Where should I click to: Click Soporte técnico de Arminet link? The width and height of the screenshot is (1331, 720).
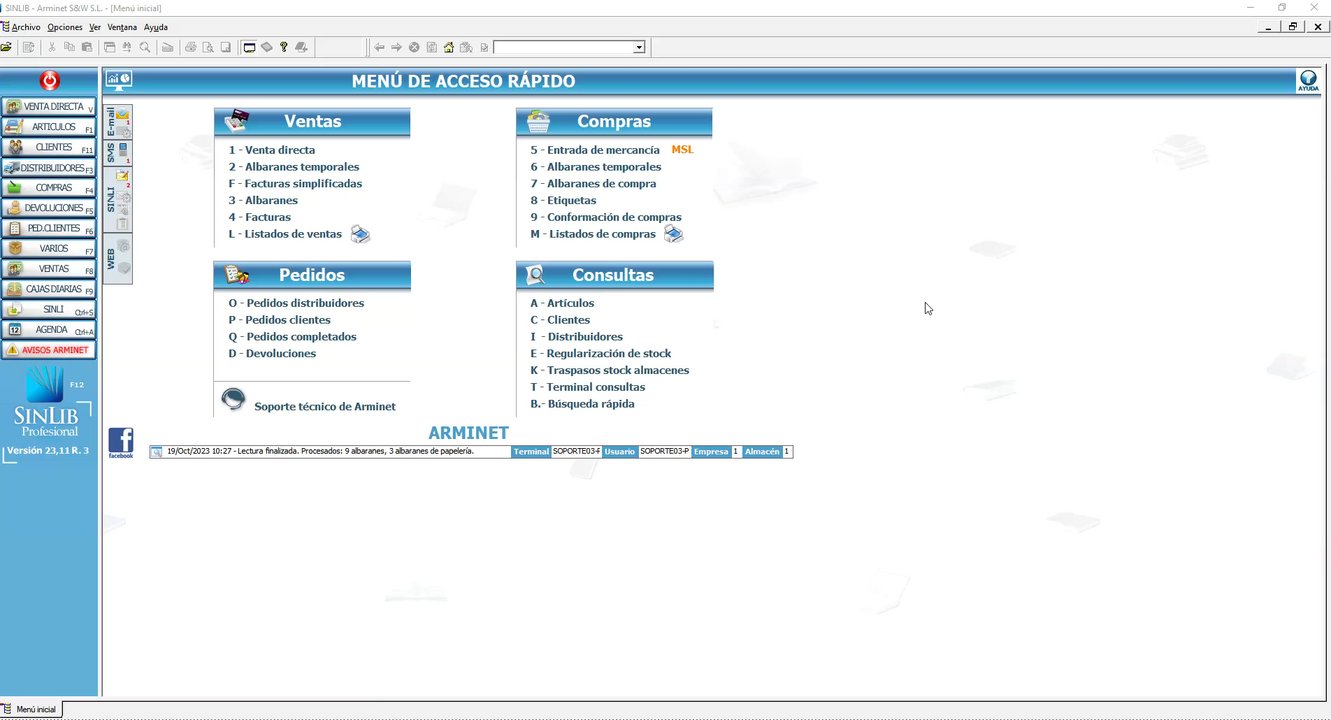(325, 407)
